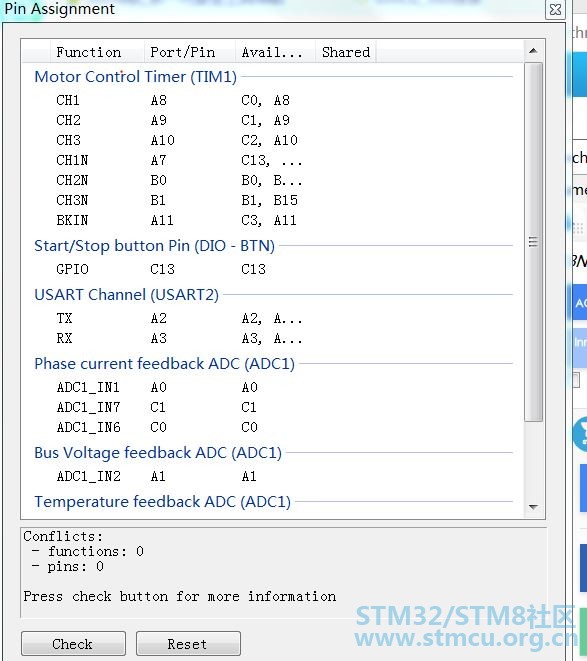Click port/pin A7 of CH1N
This screenshot has width=587, height=661.
click(x=159, y=160)
